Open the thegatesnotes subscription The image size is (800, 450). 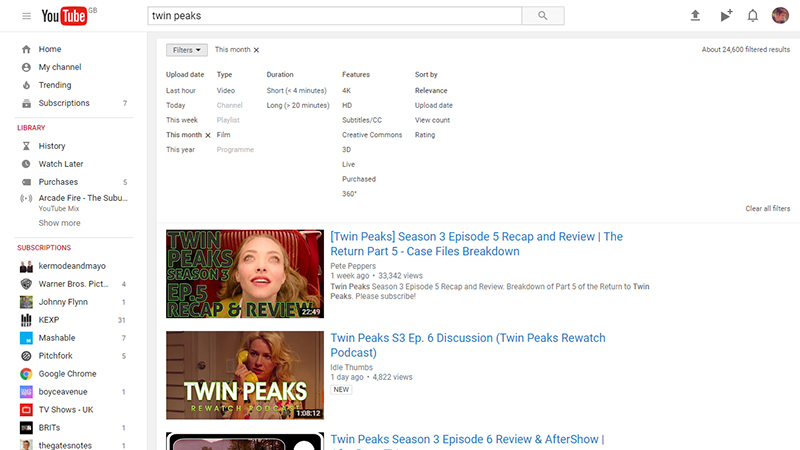pos(65,445)
